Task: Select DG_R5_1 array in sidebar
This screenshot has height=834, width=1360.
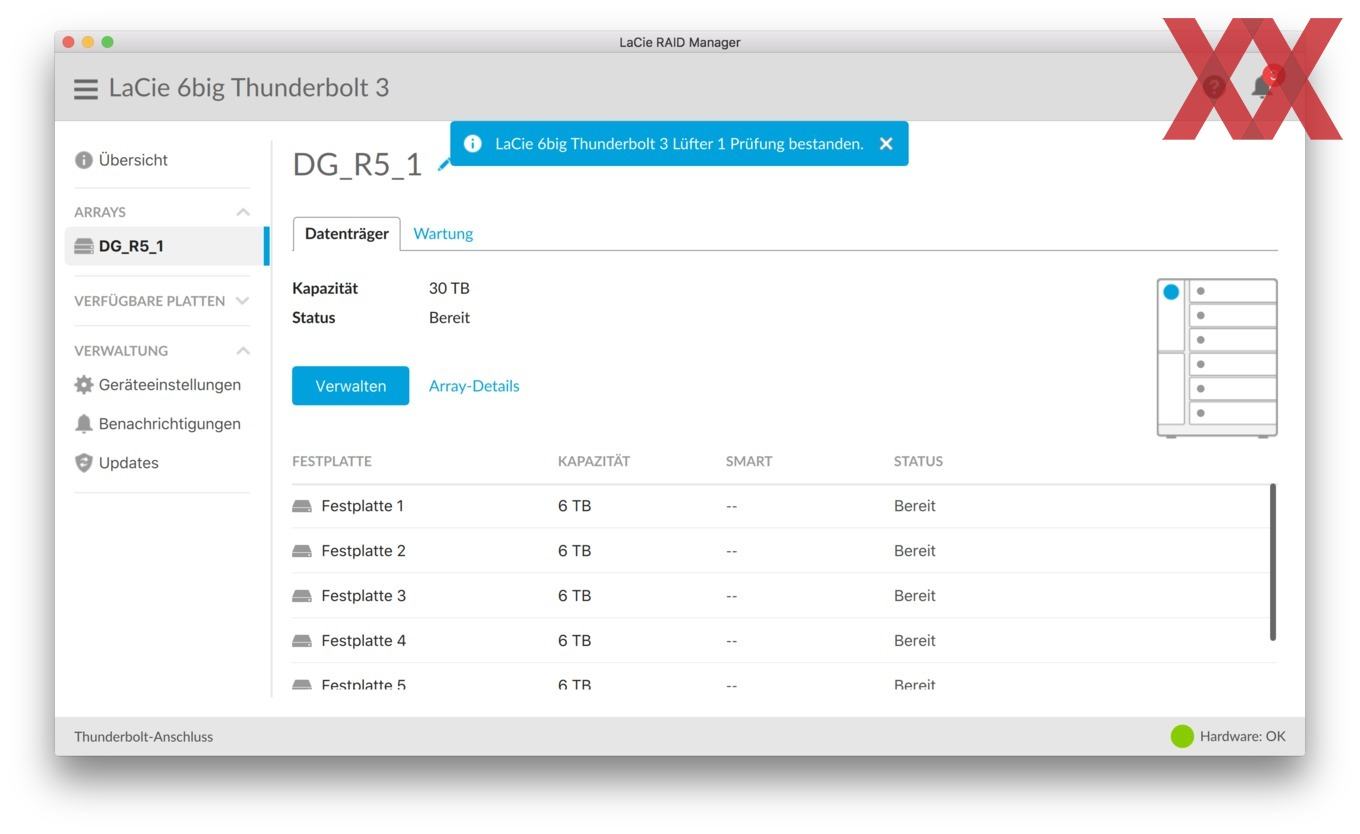Action: (x=165, y=246)
